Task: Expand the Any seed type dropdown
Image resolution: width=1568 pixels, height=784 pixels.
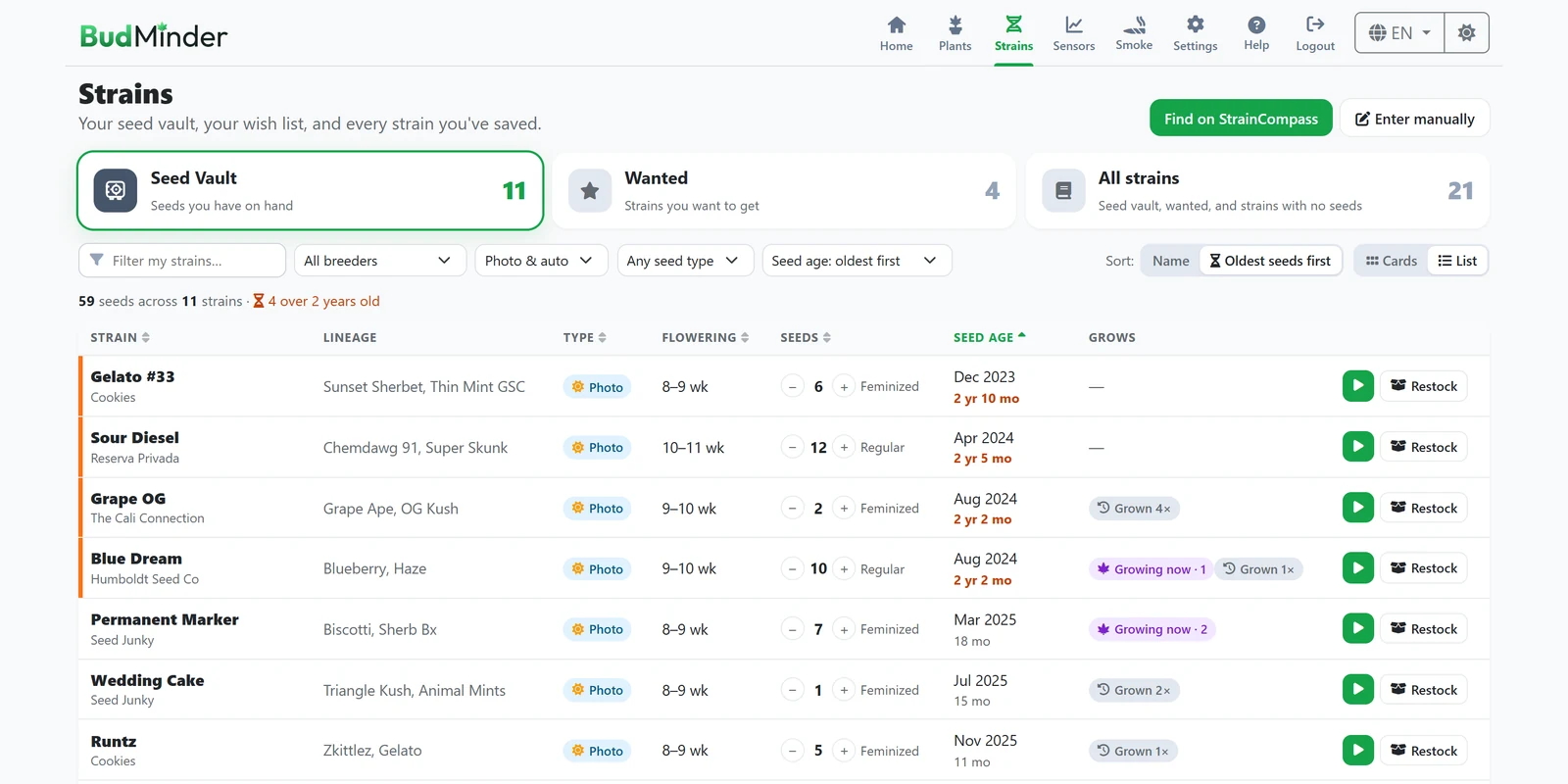Action: pos(685,261)
